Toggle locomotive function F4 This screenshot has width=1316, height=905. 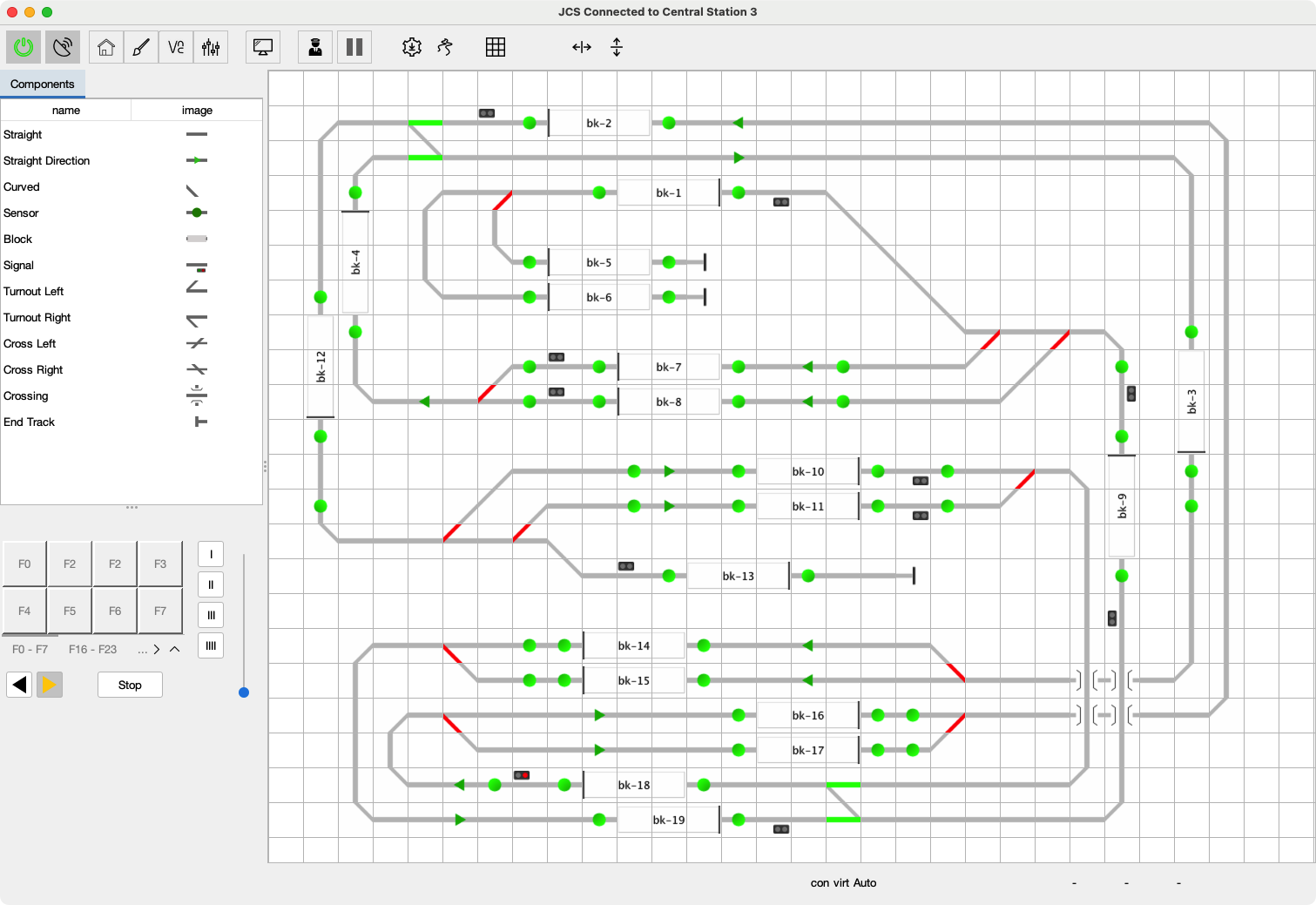(24, 611)
